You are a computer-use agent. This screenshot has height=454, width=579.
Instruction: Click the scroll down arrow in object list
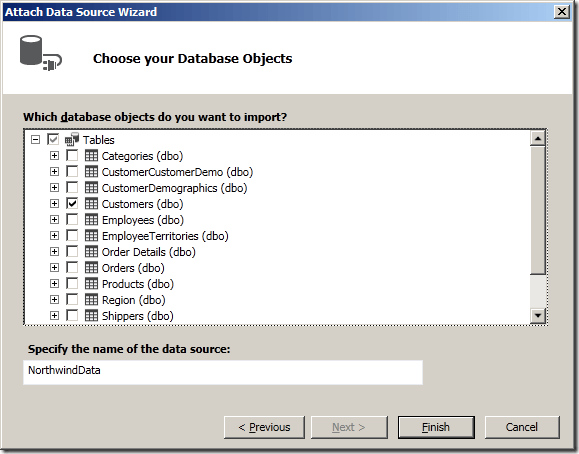click(x=538, y=315)
